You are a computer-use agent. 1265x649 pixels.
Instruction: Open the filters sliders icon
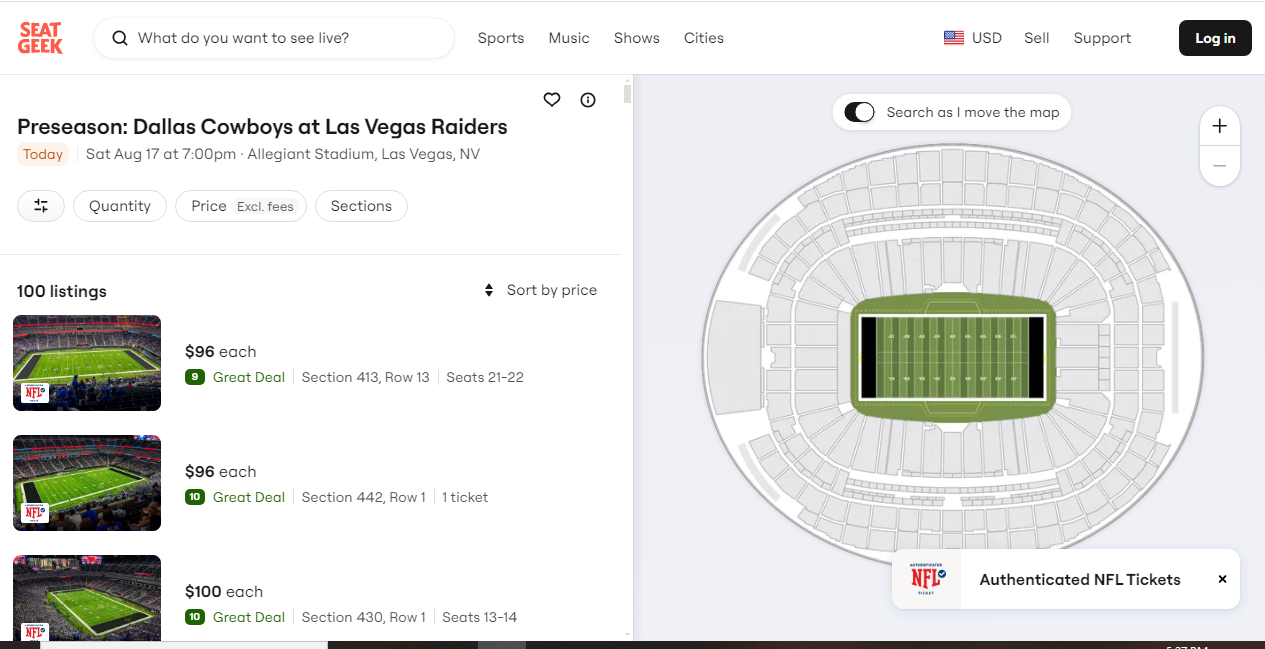41,206
